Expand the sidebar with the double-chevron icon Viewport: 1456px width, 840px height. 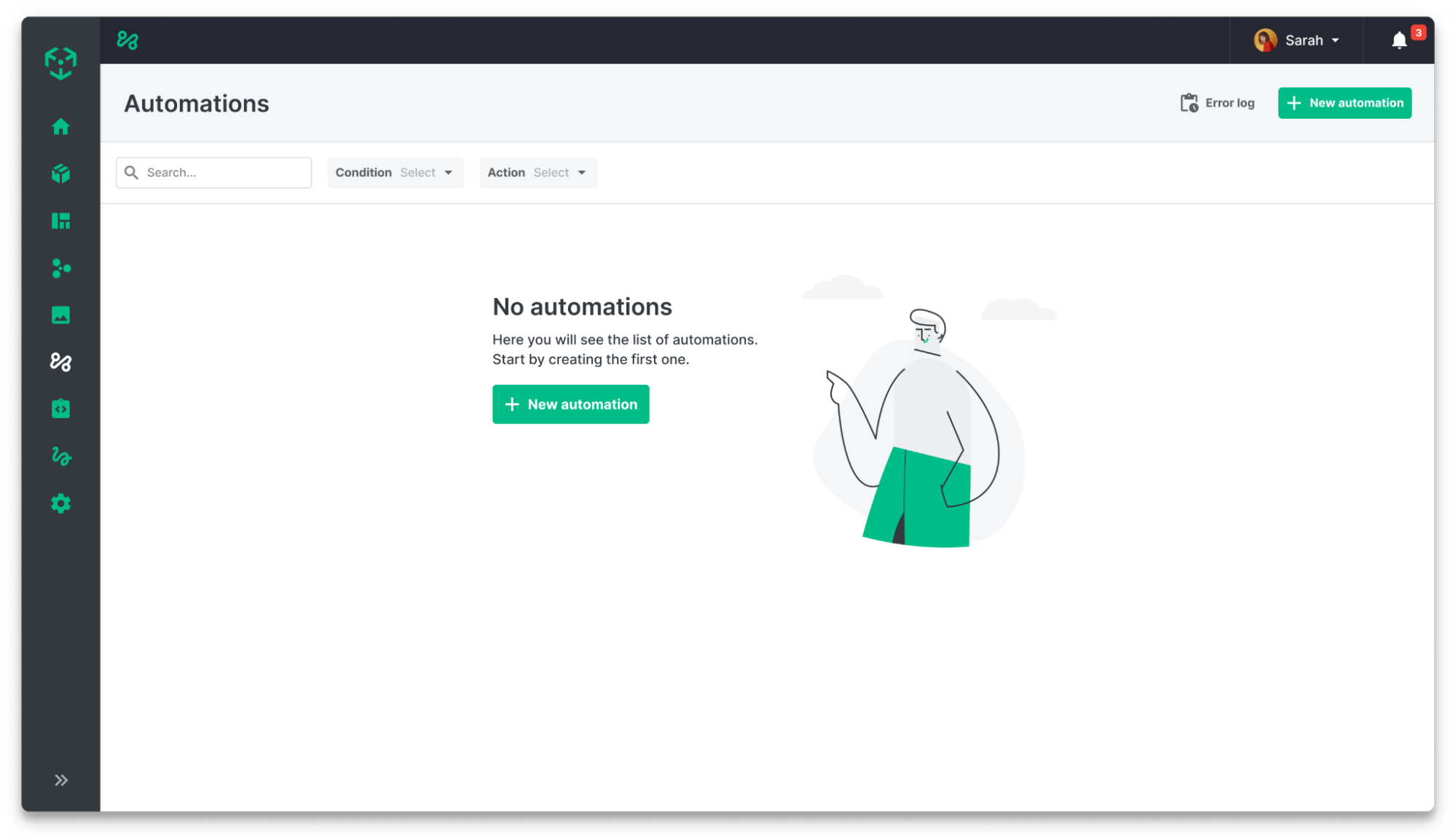(61, 780)
